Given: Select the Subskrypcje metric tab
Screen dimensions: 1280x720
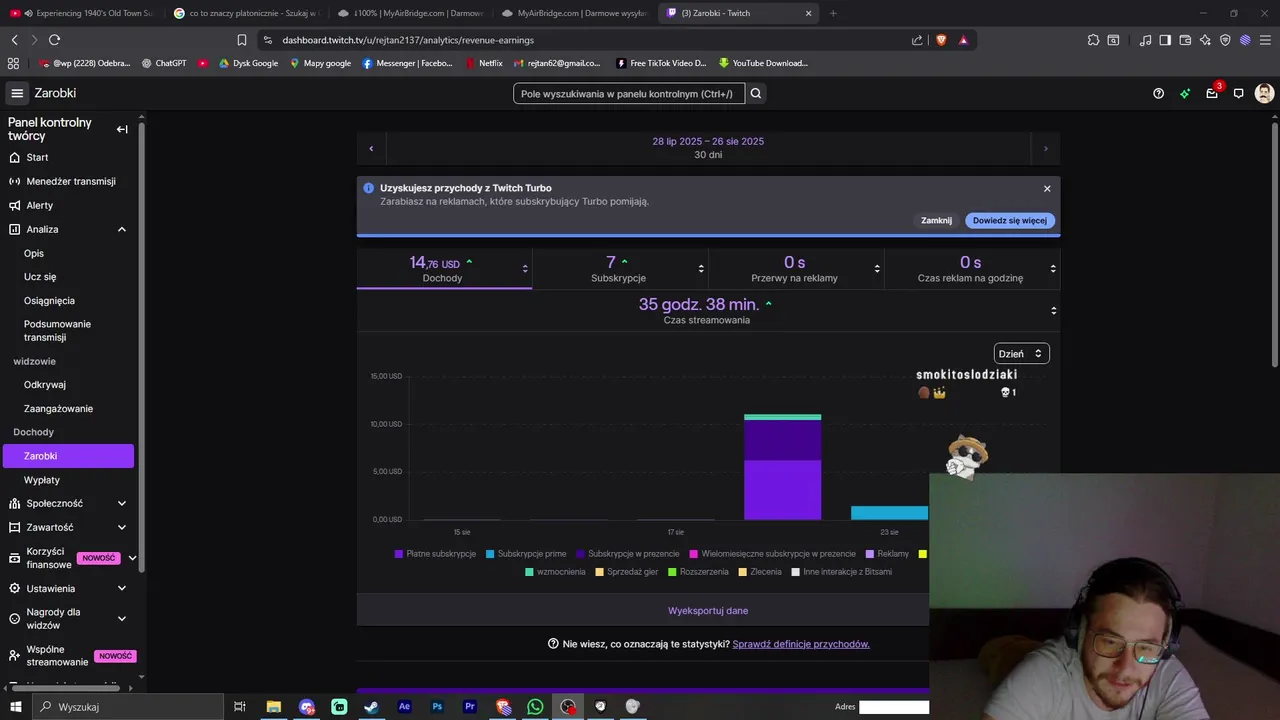Looking at the screenshot, I should pyautogui.click(x=620, y=269).
